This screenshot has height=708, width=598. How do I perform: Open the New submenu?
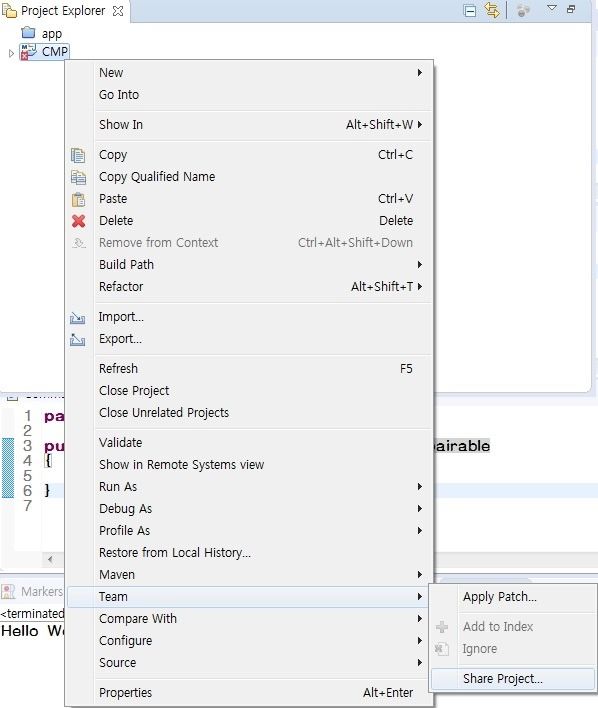point(250,73)
